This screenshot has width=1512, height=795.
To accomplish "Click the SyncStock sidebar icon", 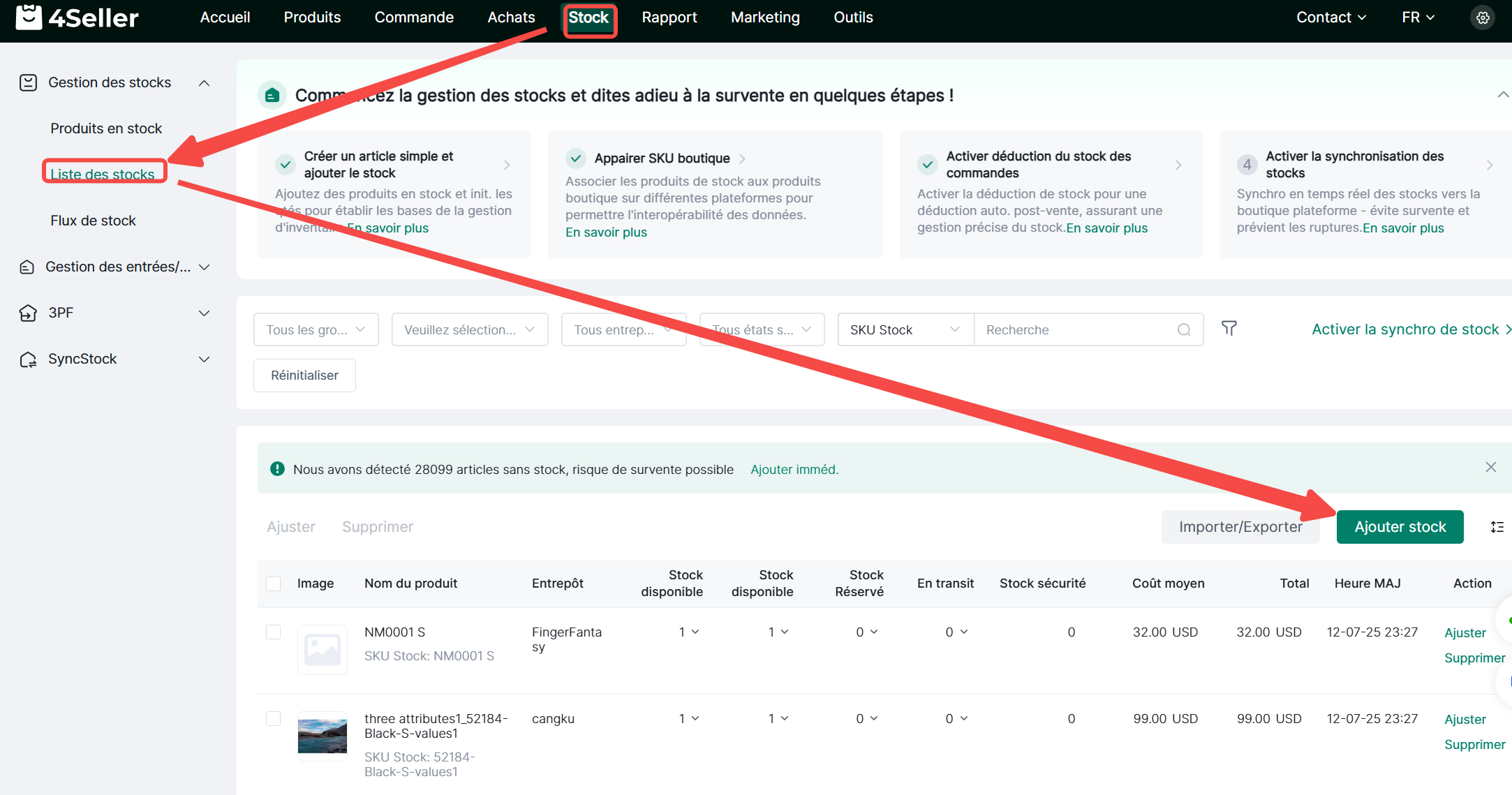I will coord(28,359).
